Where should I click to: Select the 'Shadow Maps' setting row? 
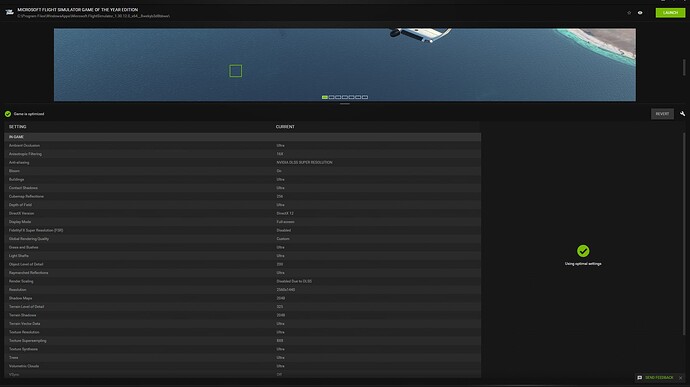[242, 298]
